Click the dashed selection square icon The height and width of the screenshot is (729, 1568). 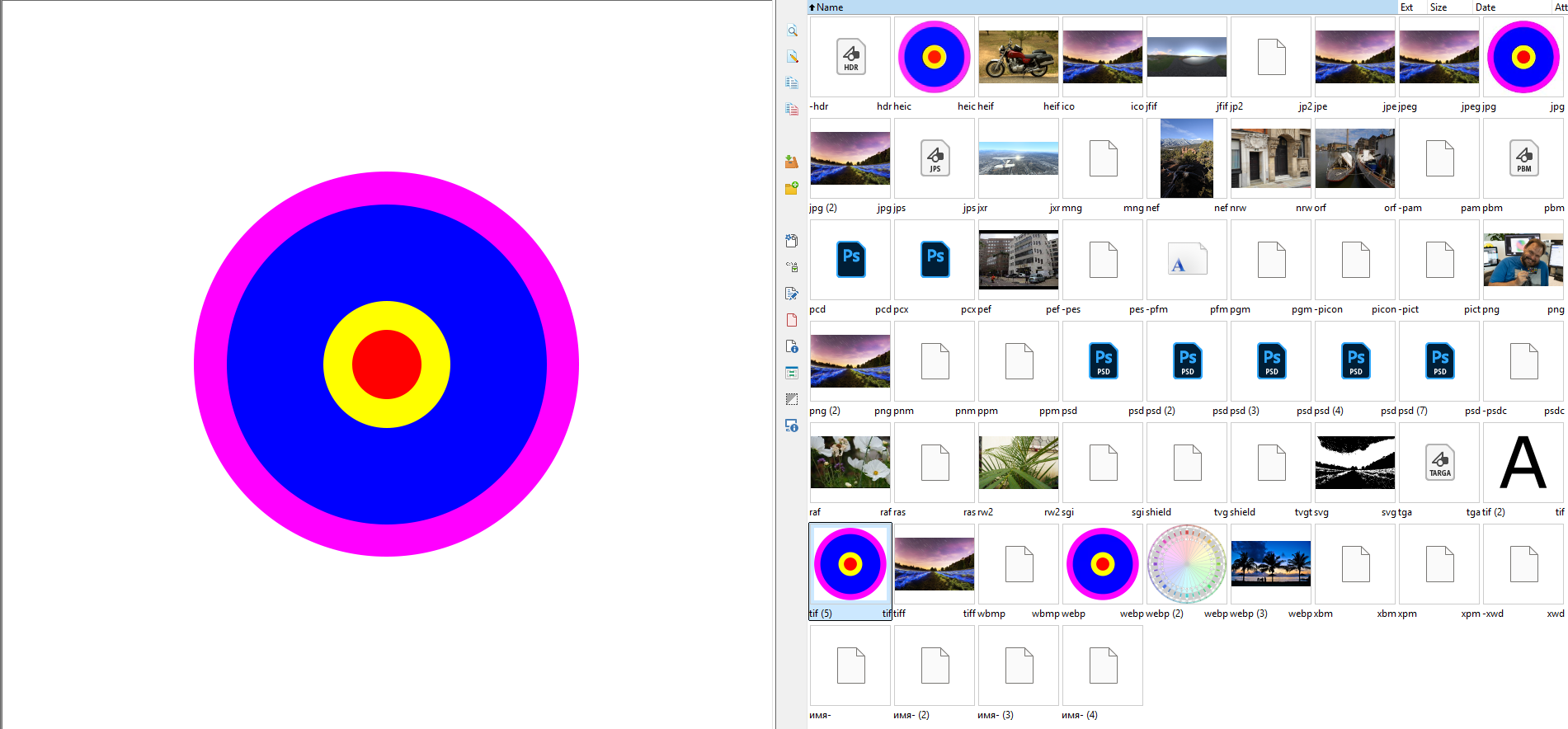click(792, 399)
